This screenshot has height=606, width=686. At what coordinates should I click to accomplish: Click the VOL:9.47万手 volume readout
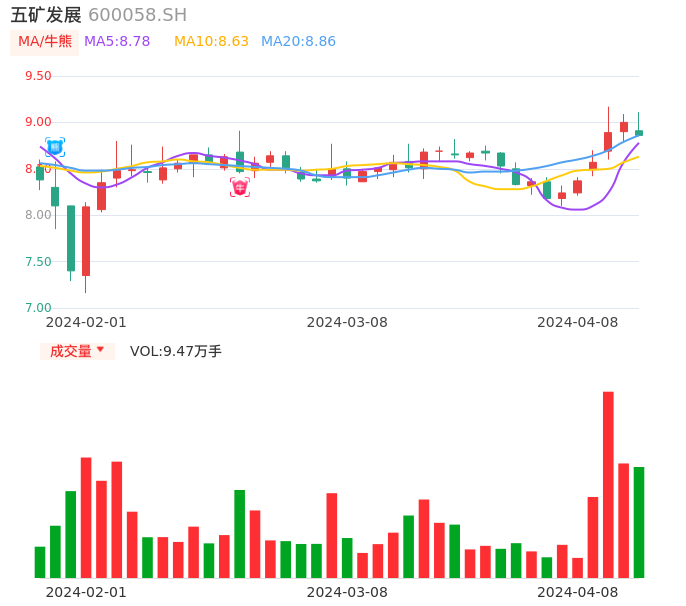(x=176, y=351)
